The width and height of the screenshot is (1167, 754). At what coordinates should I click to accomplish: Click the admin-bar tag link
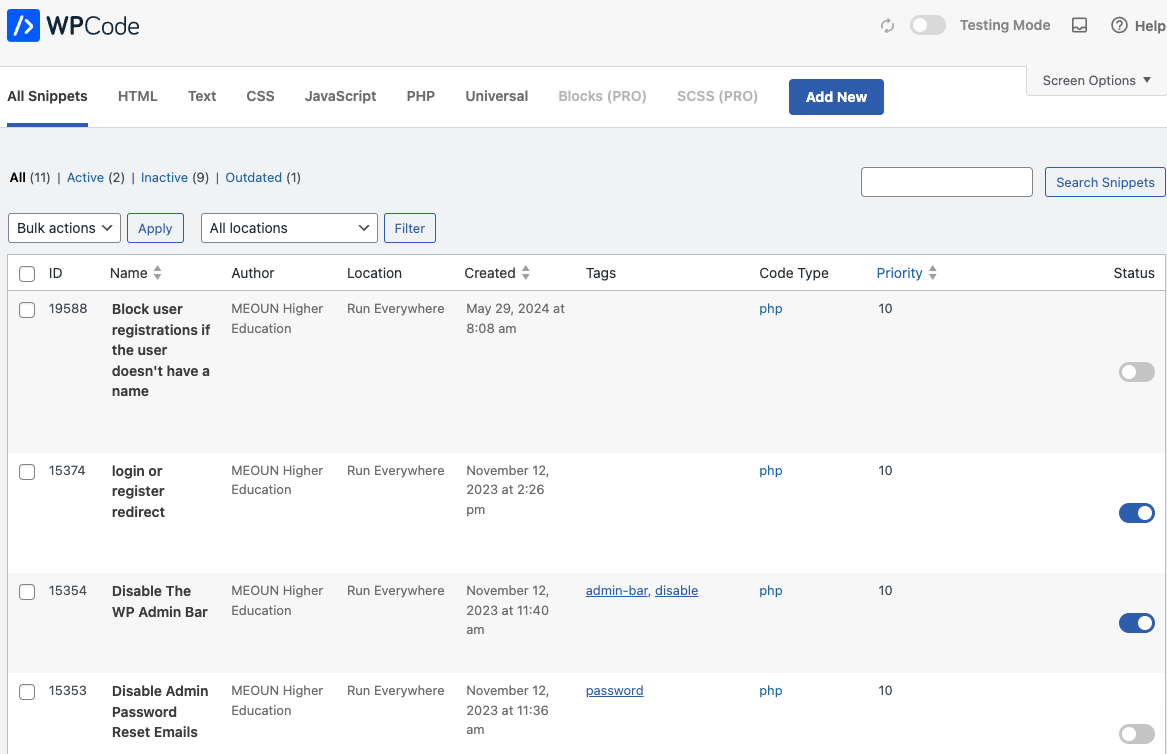click(616, 591)
